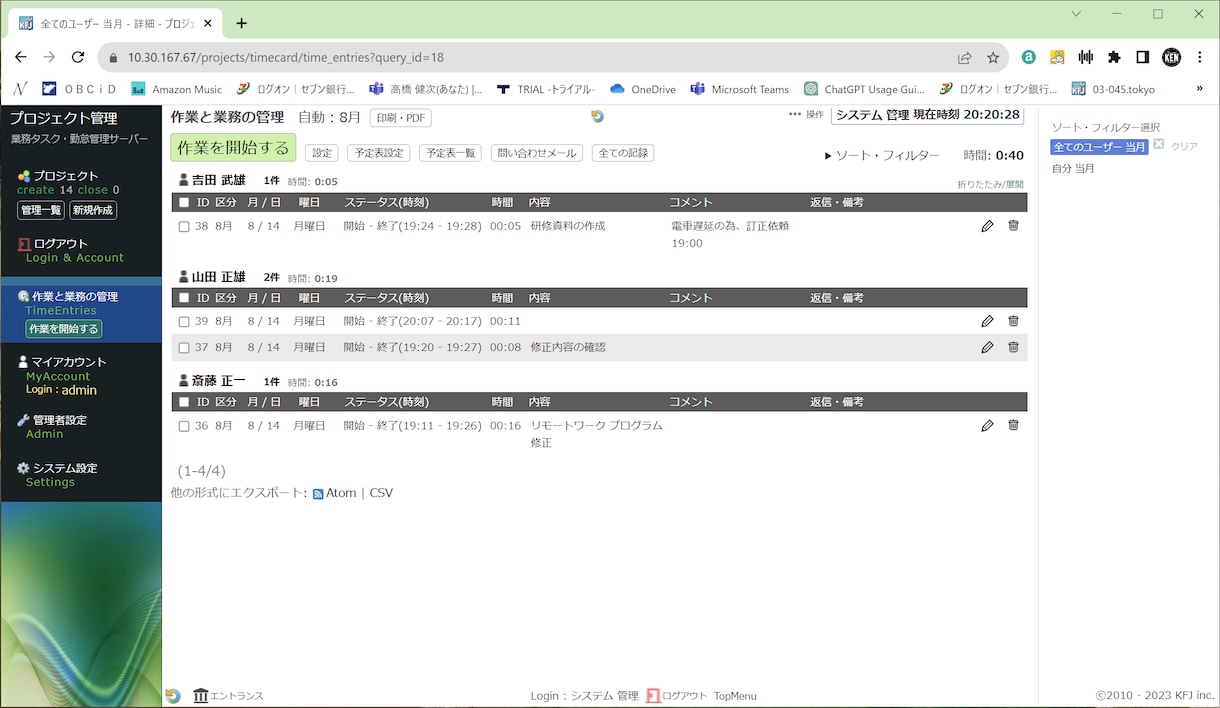Export entries via CSV link

[x=381, y=493]
